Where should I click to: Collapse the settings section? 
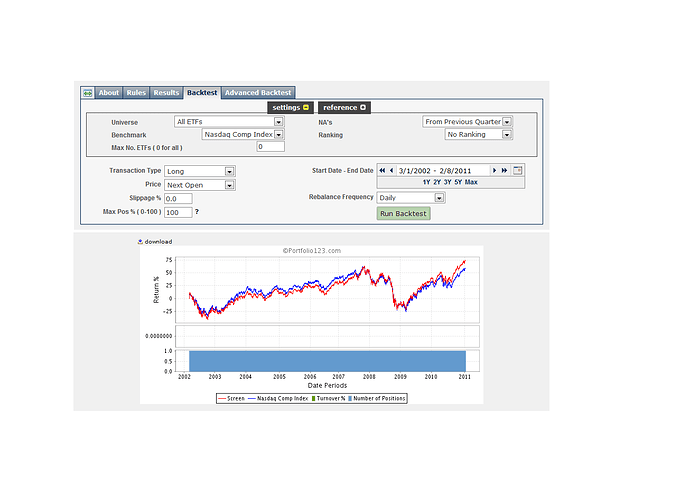290,107
